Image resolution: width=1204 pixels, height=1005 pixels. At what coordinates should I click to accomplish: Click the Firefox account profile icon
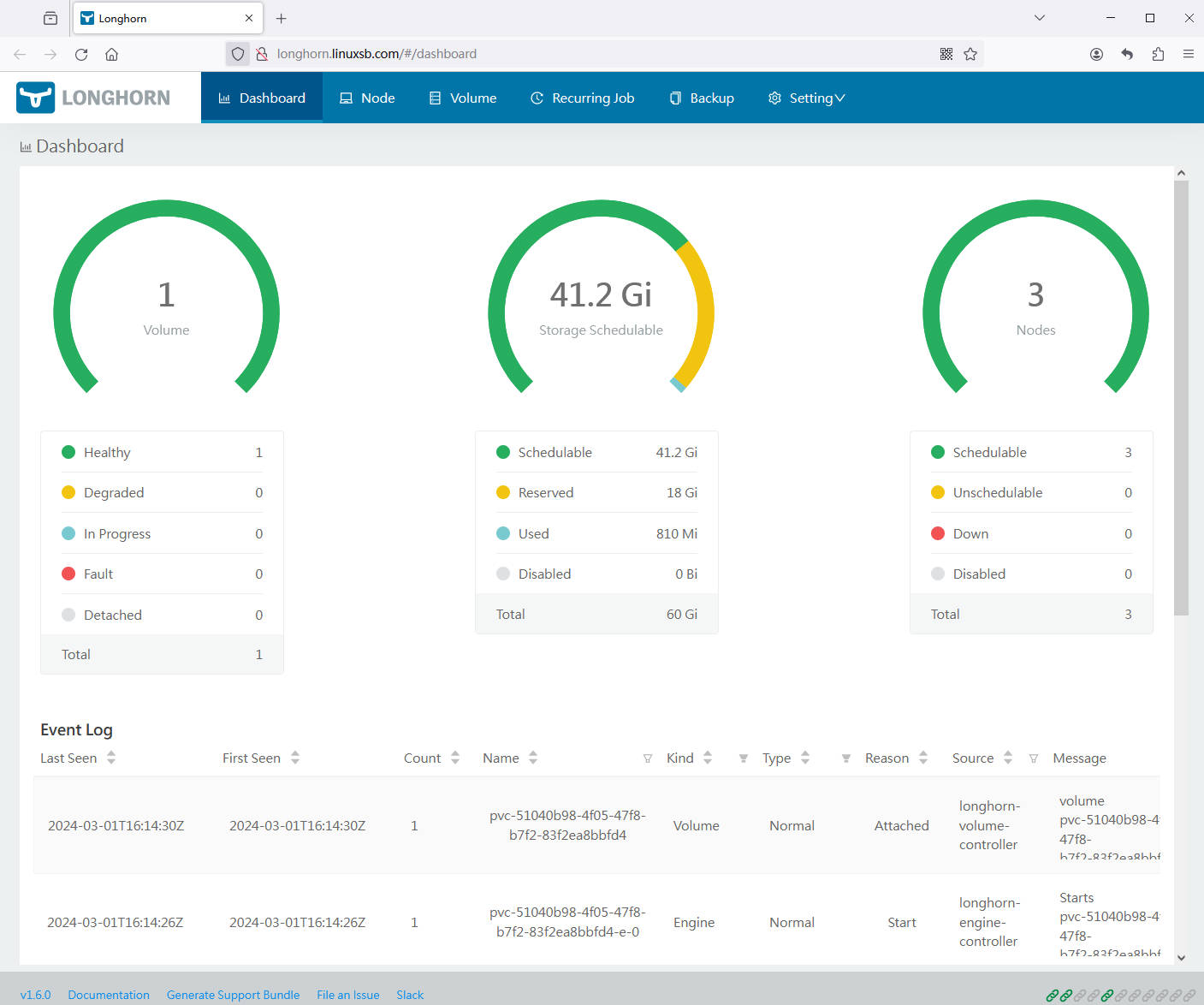coord(1096,54)
